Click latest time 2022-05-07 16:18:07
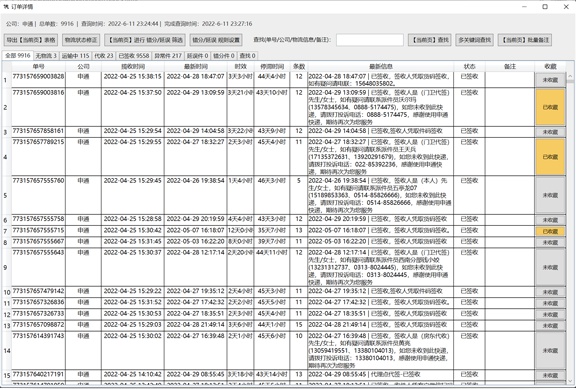The height and width of the screenshot is (389, 576). pyautogui.click(x=195, y=230)
